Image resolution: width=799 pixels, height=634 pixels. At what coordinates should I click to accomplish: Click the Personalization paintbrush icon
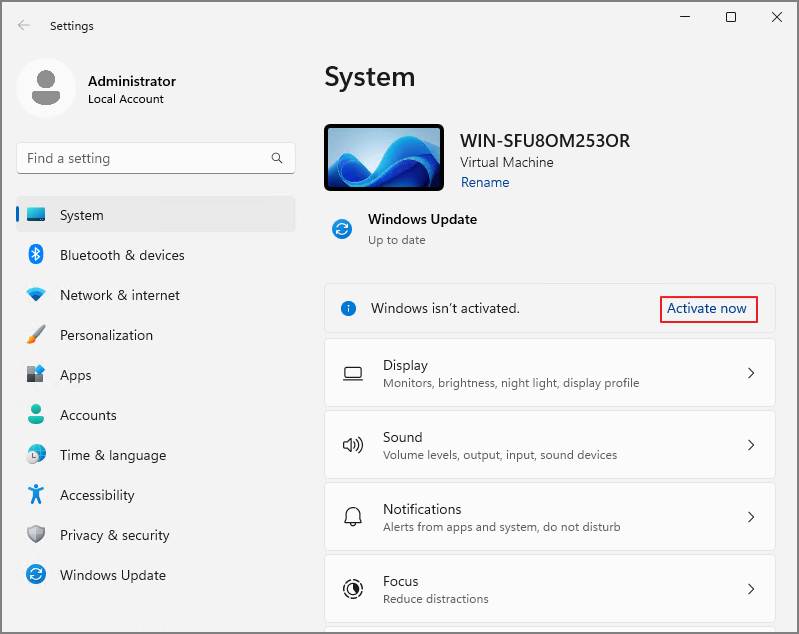tap(36, 334)
